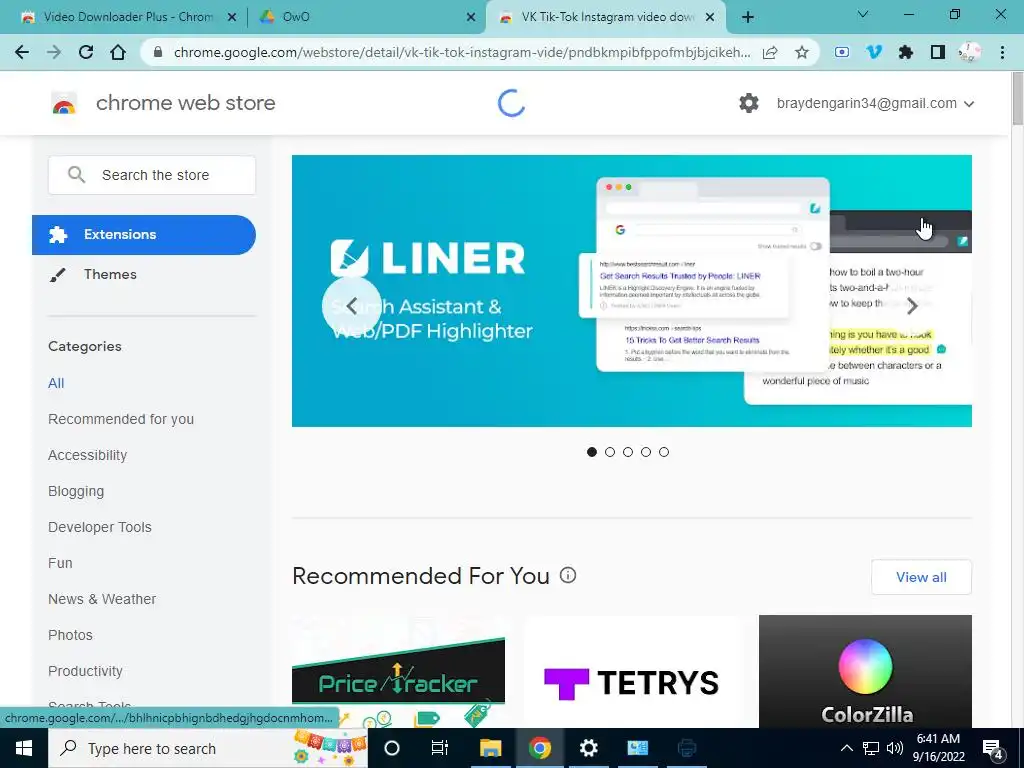This screenshot has height=768, width=1024.
Task: Open the Fun category
Action: pos(60,563)
